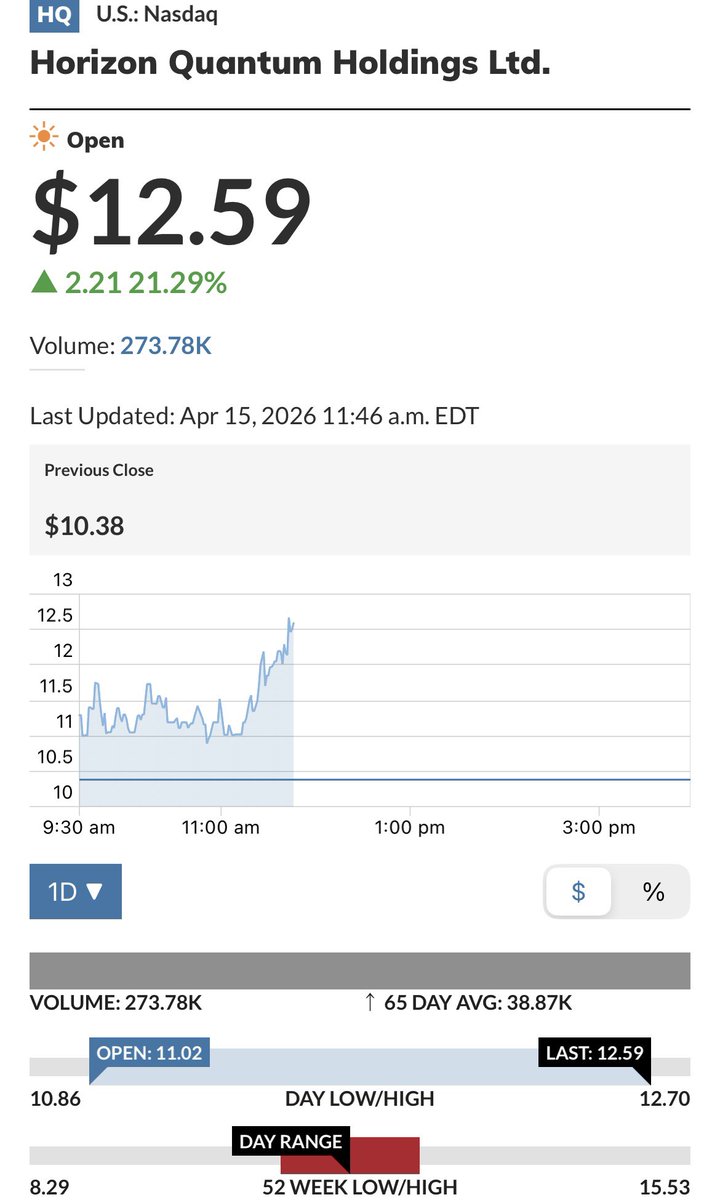
Task: Click the chart's latest price peak
Action: pyautogui.click(x=289, y=620)
